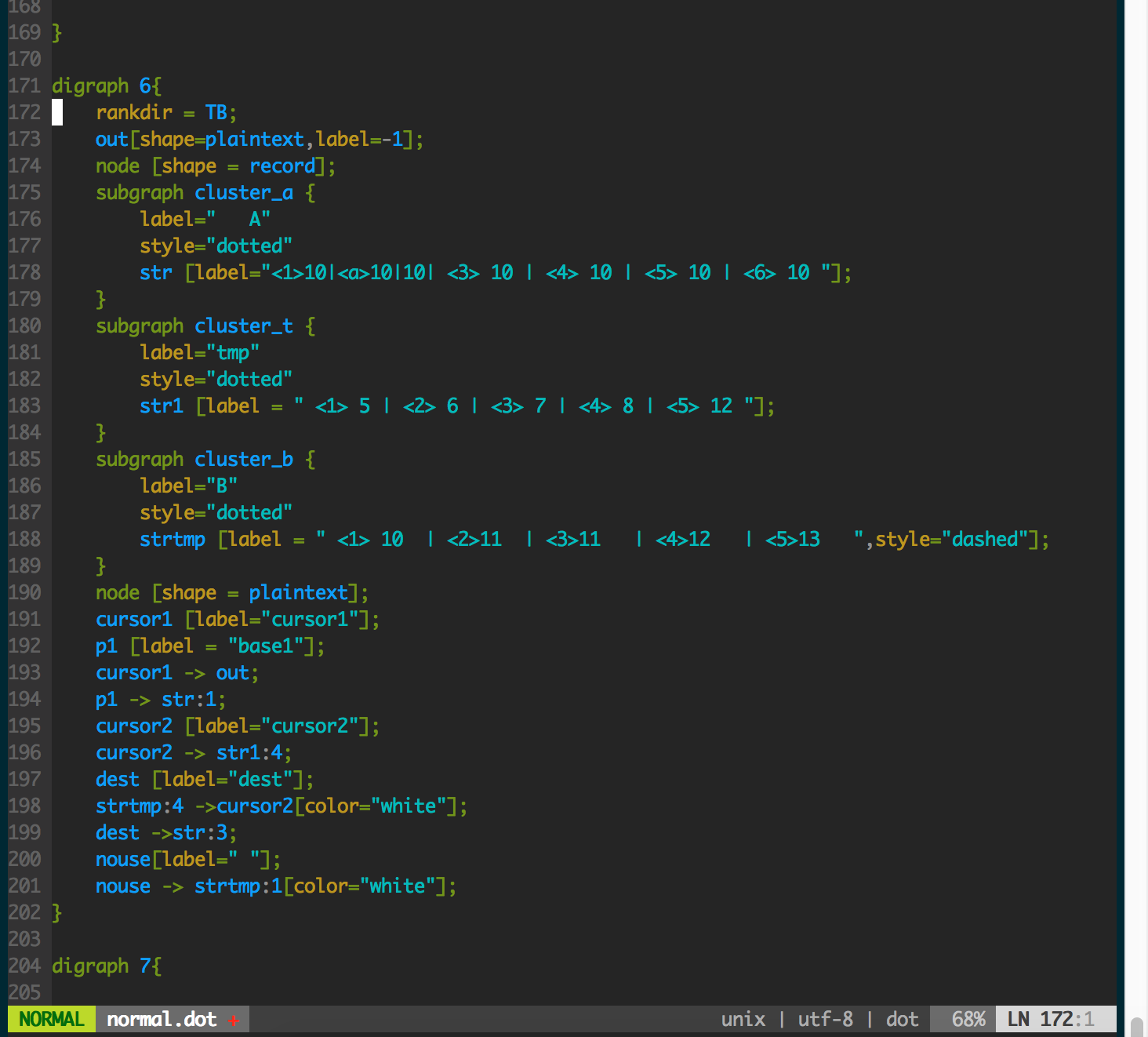The height and width of the screenshot is (1037, 1148).
Task: Click the 68% position indicator
Action: pos(968,1019)
